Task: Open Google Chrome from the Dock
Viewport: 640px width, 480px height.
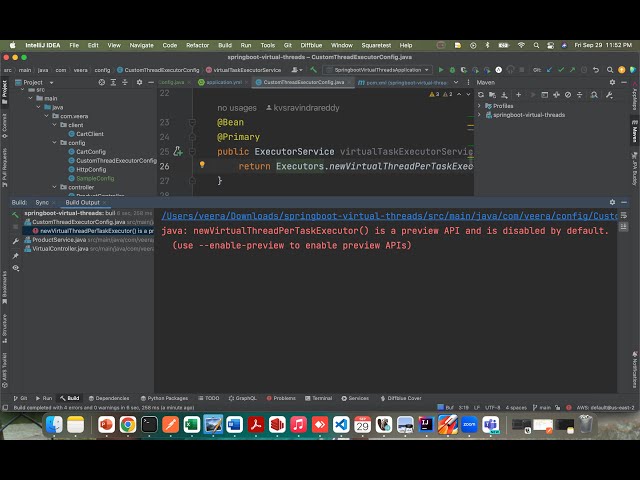Action: point(128,425)
